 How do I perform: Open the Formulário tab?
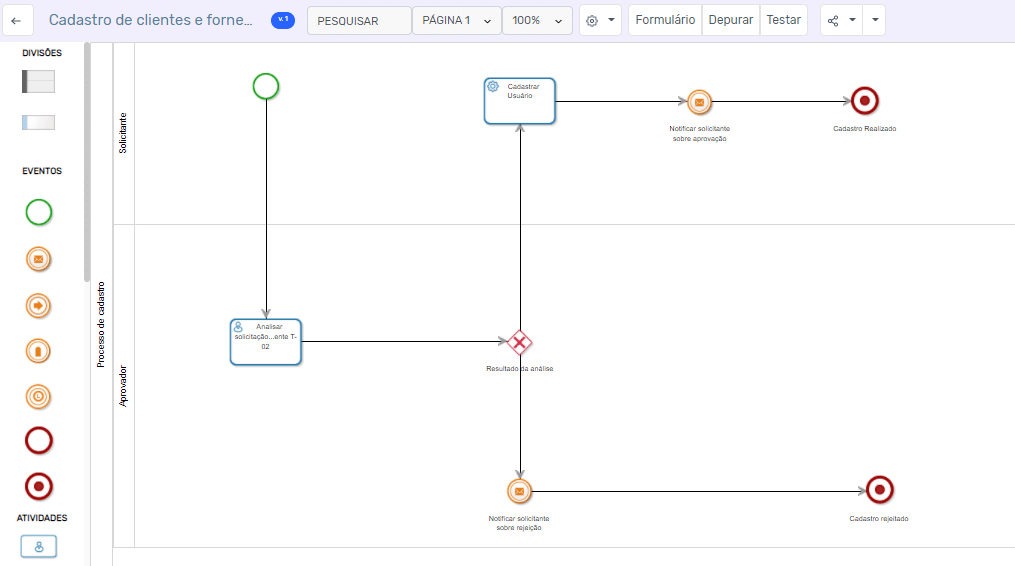pyautogui.click(x=665, y=20)
